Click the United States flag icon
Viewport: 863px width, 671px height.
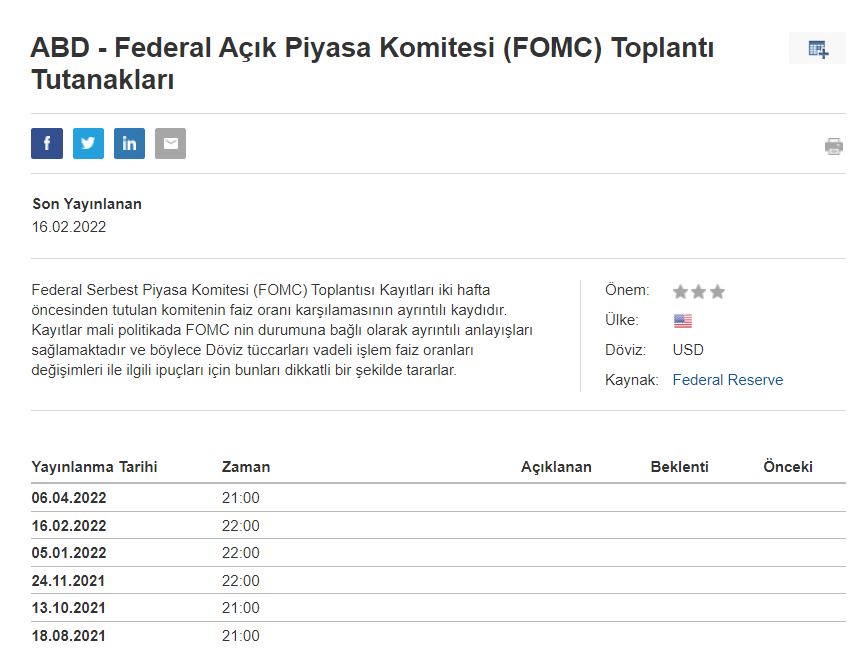pos(682,321)
